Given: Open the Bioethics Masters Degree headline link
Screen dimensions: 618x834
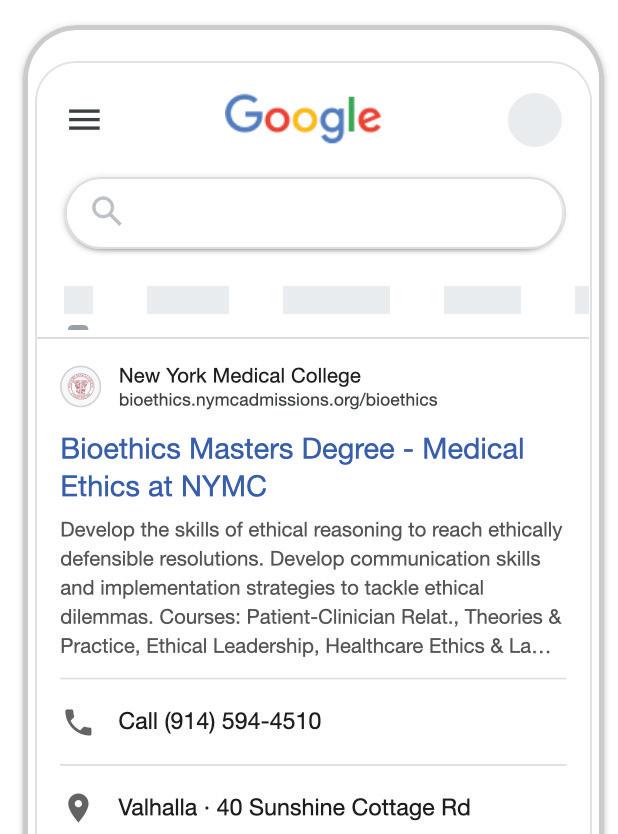Looking at the screenshot, I should [x=291, y=467].
